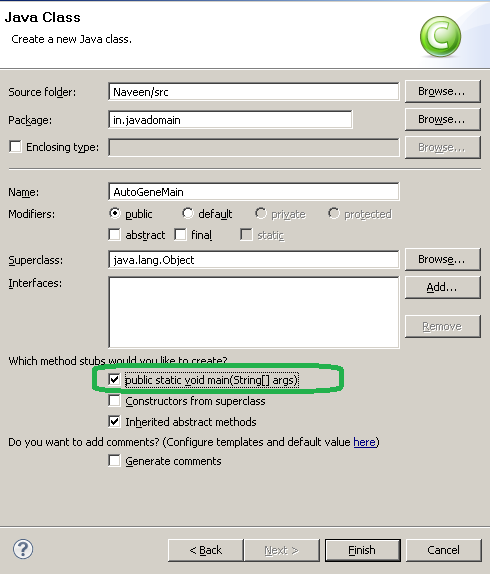Select the public modifier radio button
This screenshot has width=490, height=574.
point(115,213)
